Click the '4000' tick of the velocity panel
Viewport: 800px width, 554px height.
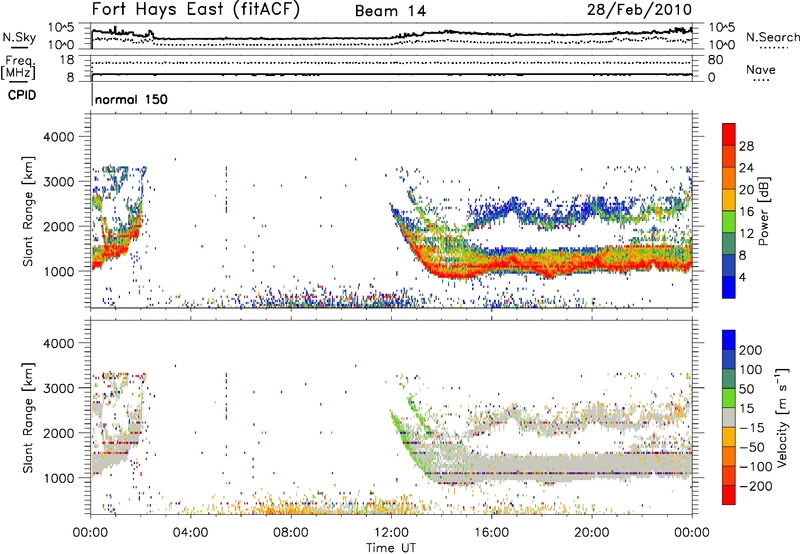tap(59, 343)
